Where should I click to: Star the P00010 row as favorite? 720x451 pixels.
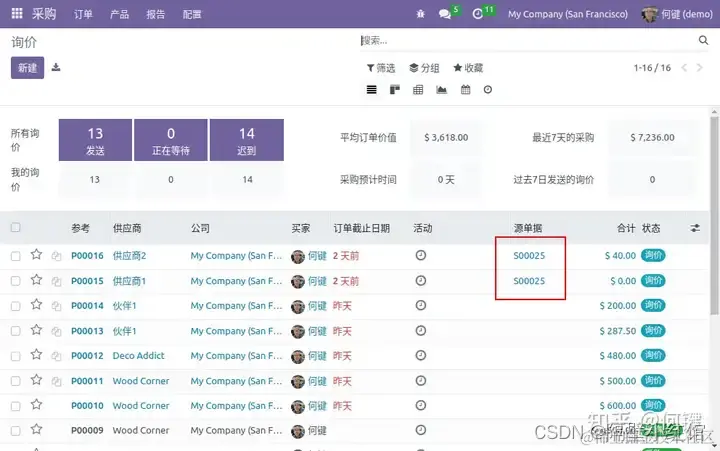point(36,405)
